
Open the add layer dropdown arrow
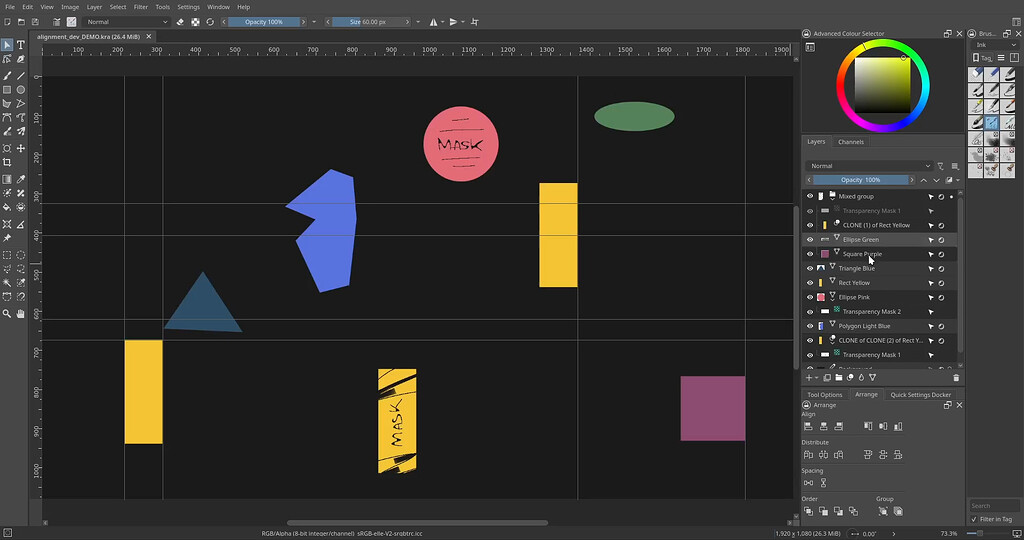pos(816,378)
